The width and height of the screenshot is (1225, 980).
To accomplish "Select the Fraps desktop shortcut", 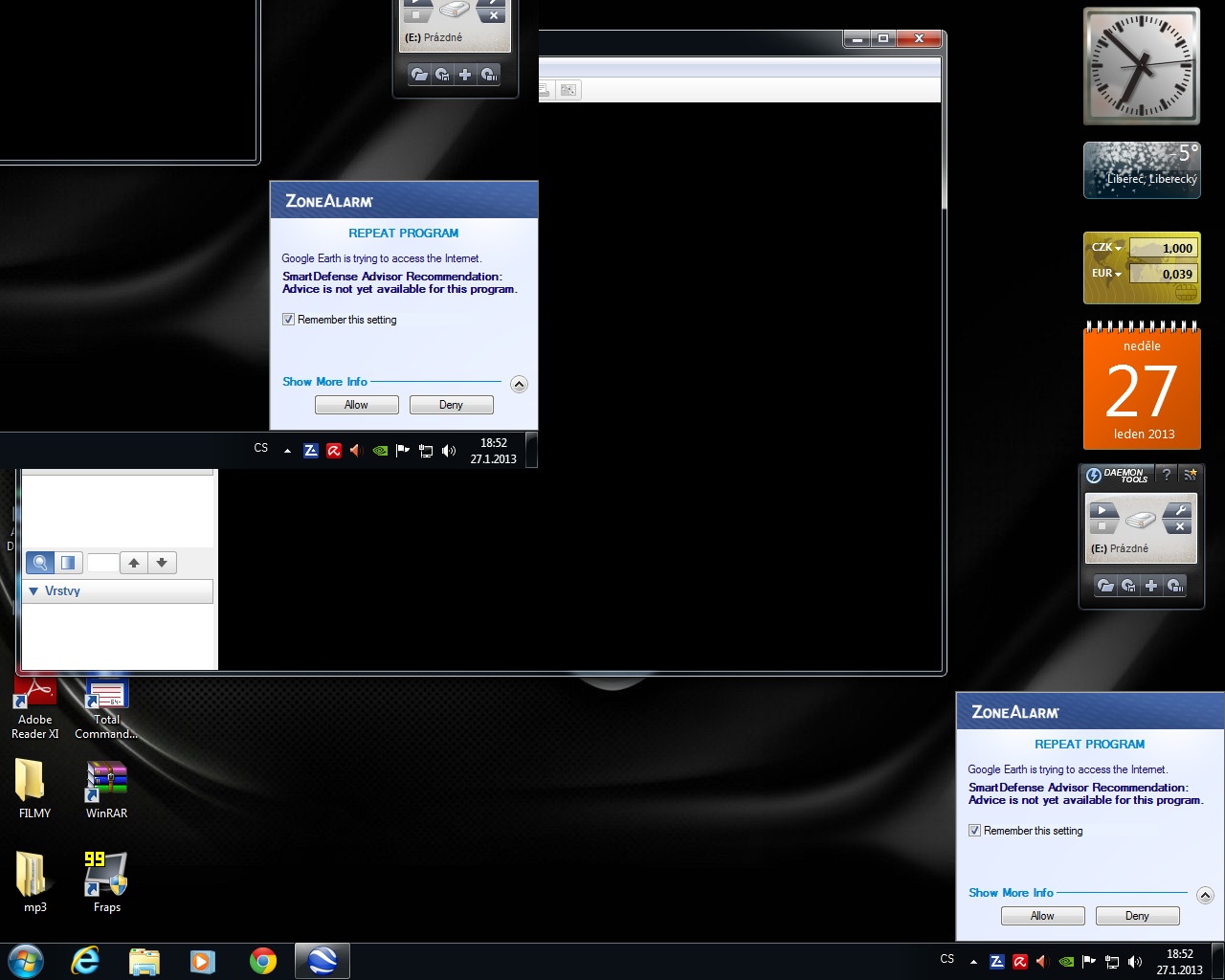I will tap(106, 882).
